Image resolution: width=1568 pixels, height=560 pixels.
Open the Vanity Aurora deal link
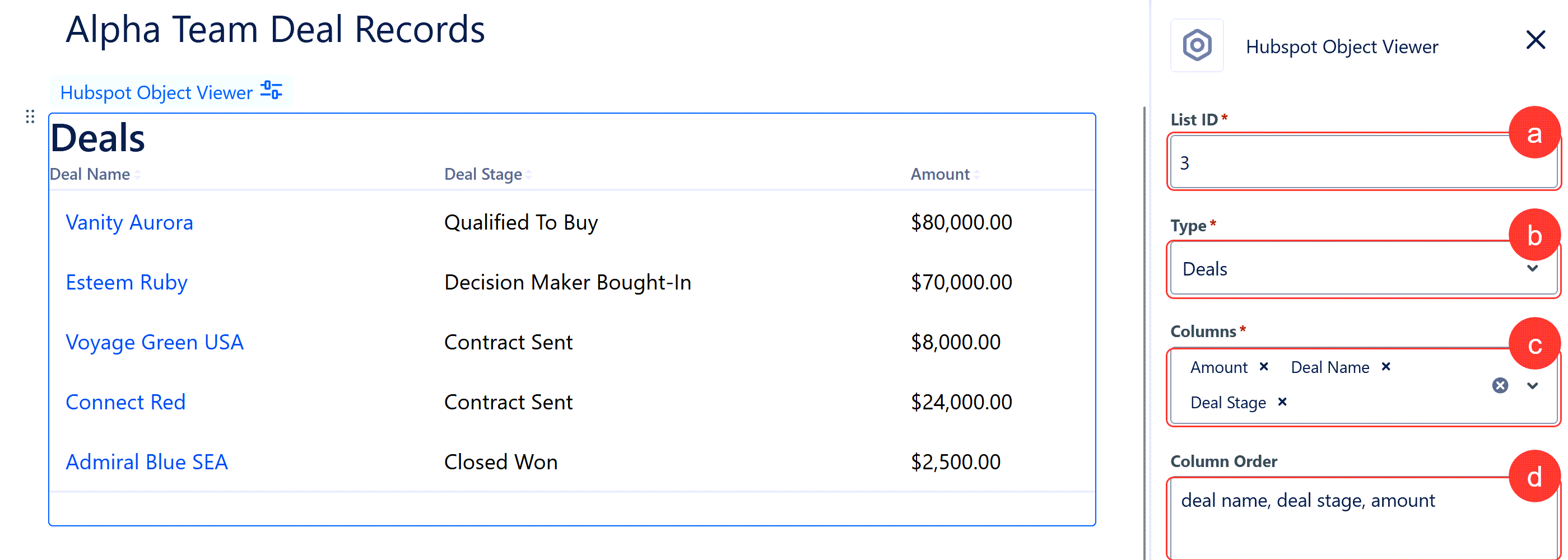129,222
